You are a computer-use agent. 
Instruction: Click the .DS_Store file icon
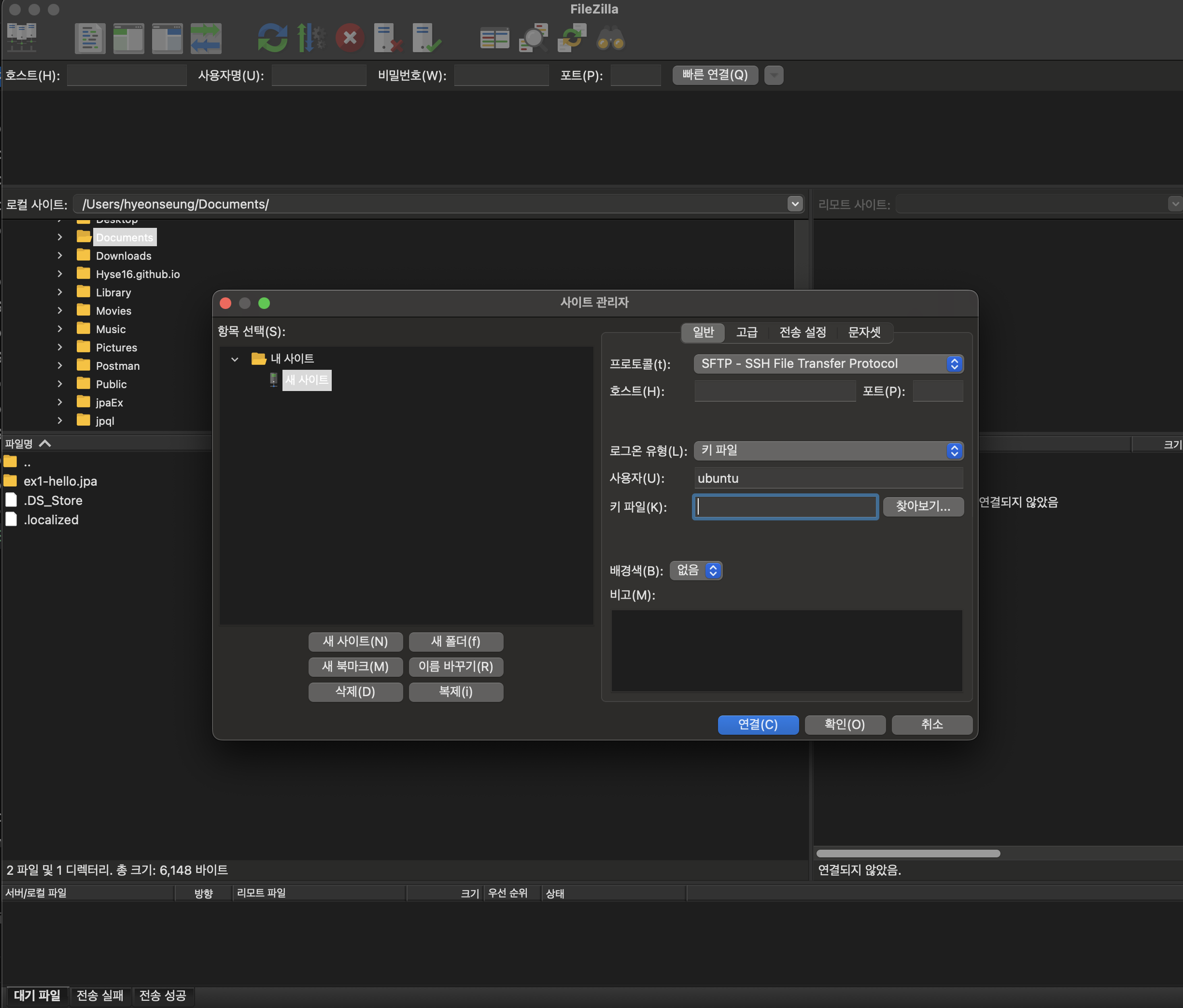point(11,500)
